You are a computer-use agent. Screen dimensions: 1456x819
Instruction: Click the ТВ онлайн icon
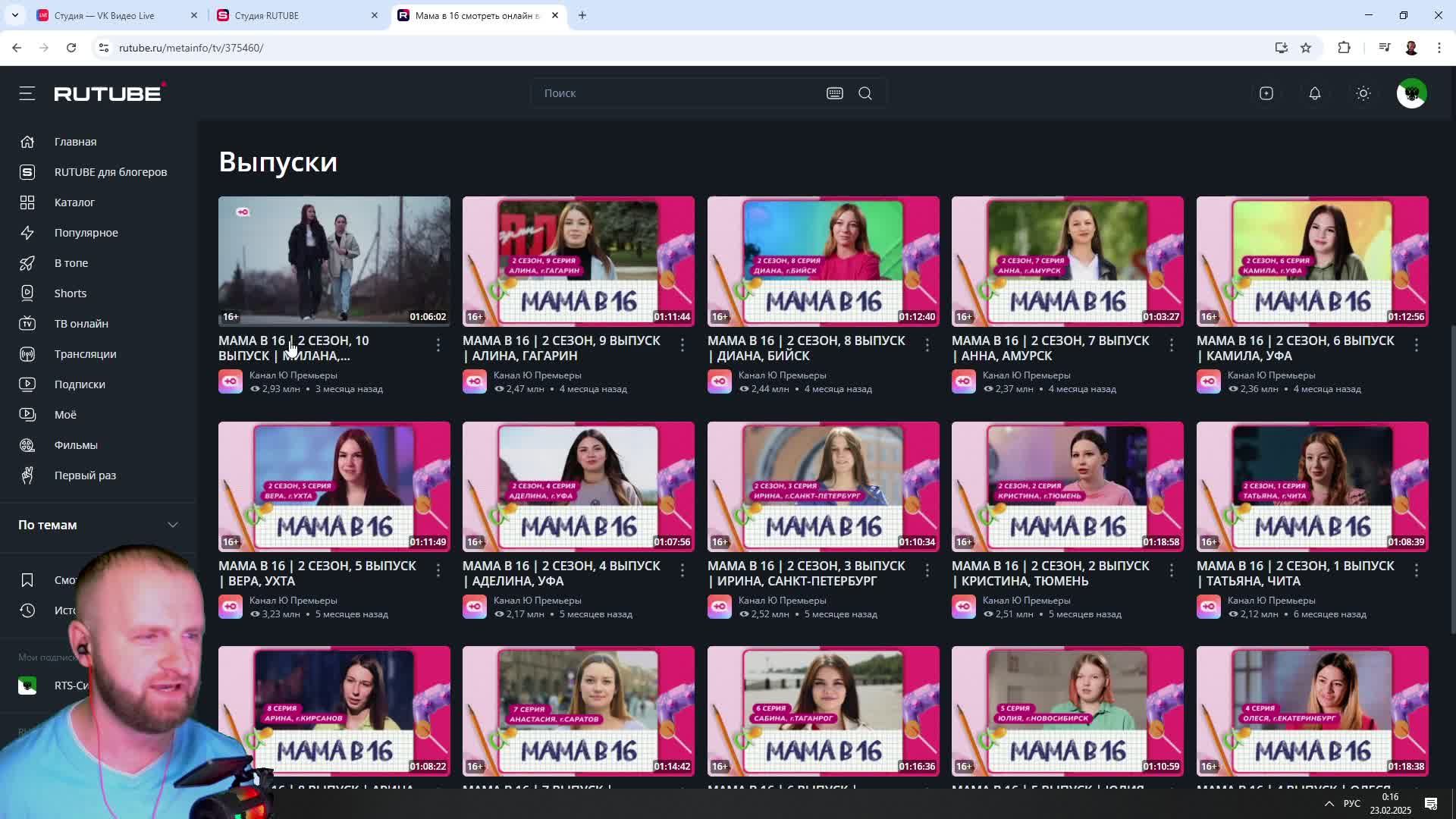(x=27, y=324)
